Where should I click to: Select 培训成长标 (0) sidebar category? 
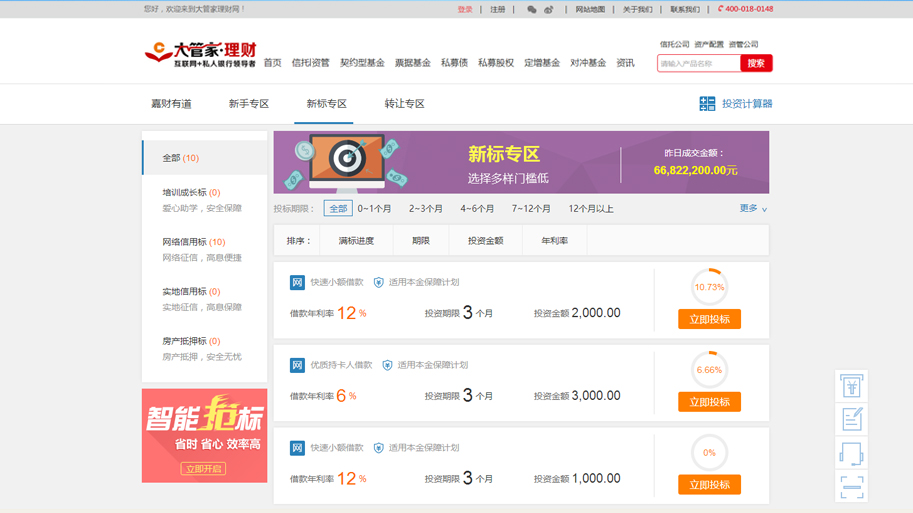(x=191, y=192)
